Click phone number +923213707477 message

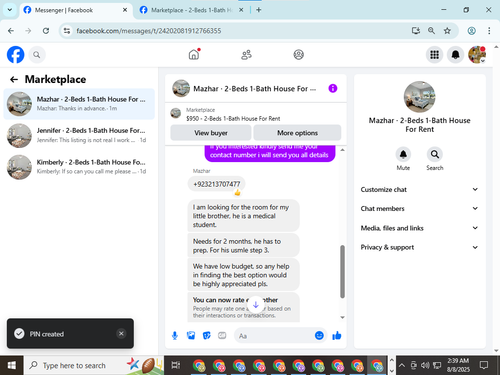tap(217, 184)
